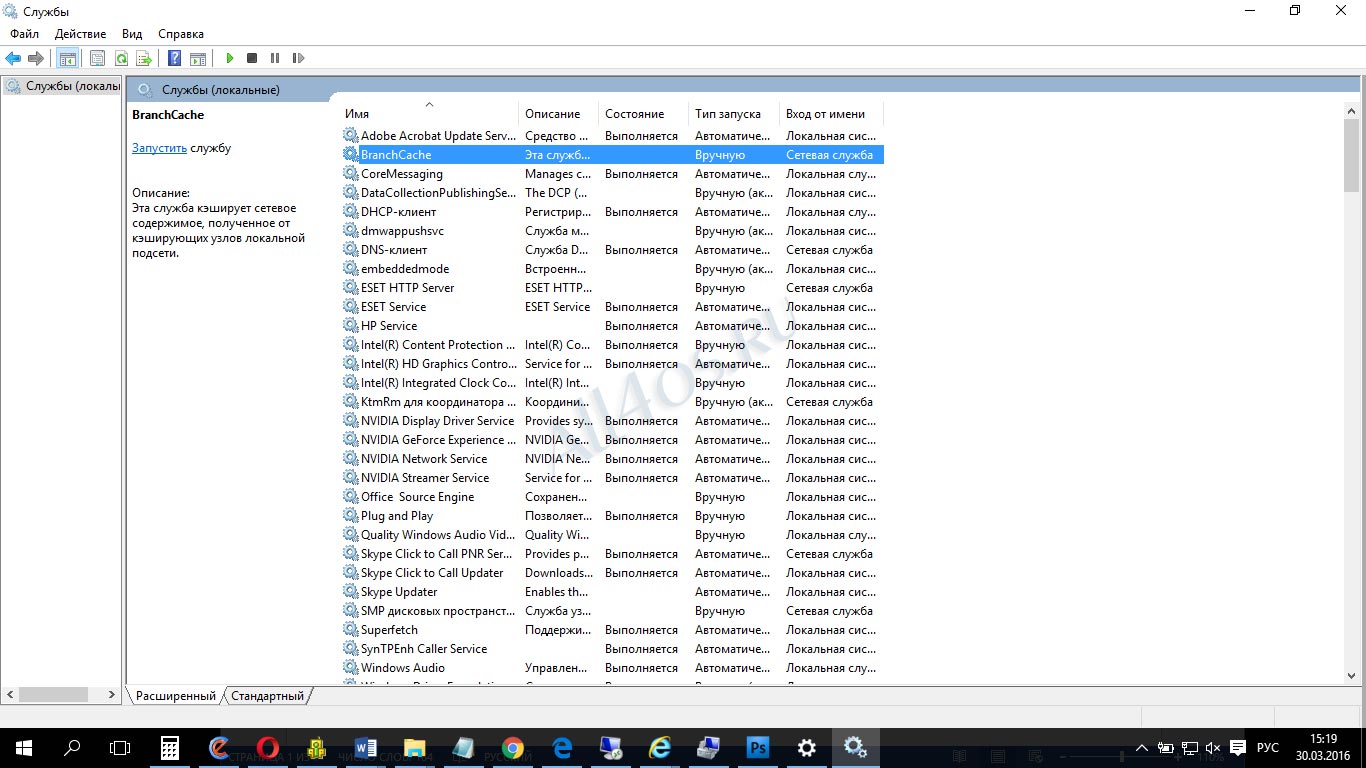Refresh the services list using toolbar icon
The width and height of the screenshot is (1366, 768).
(121, 59)
